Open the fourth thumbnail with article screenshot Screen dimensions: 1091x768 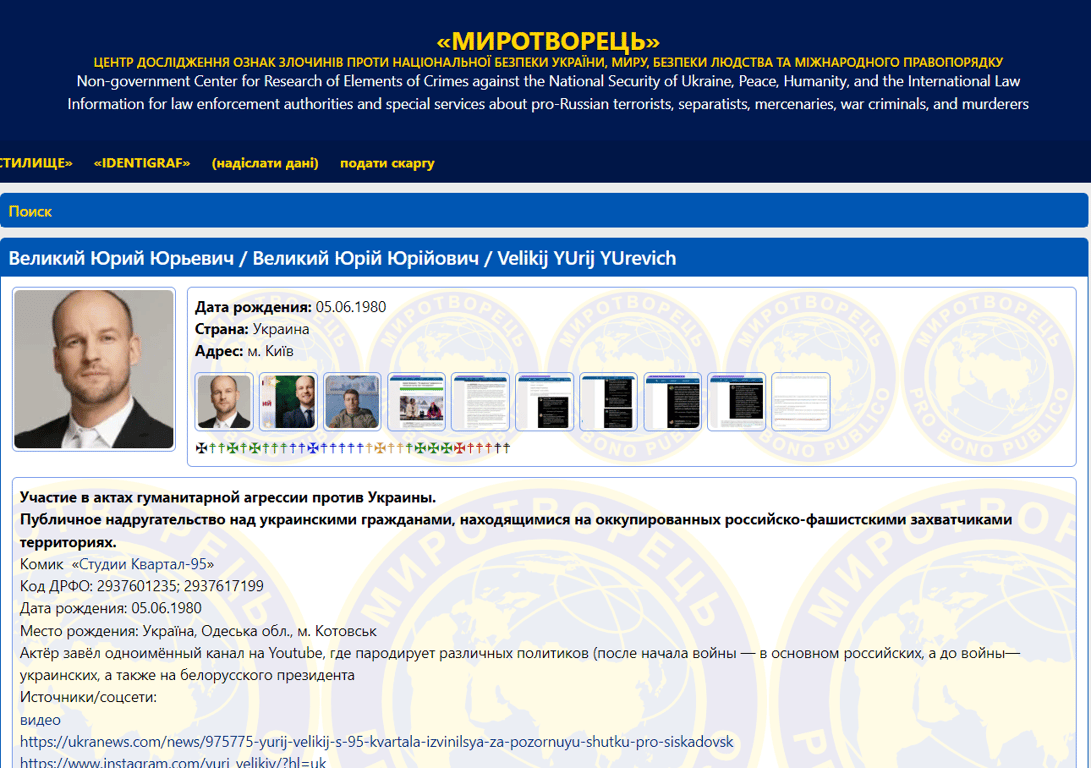416,402
